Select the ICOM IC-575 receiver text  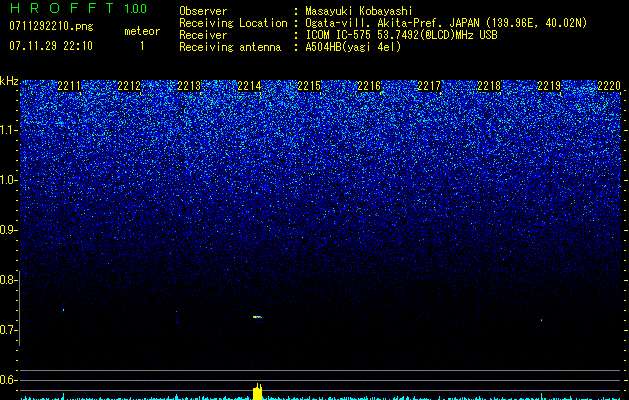401,35
